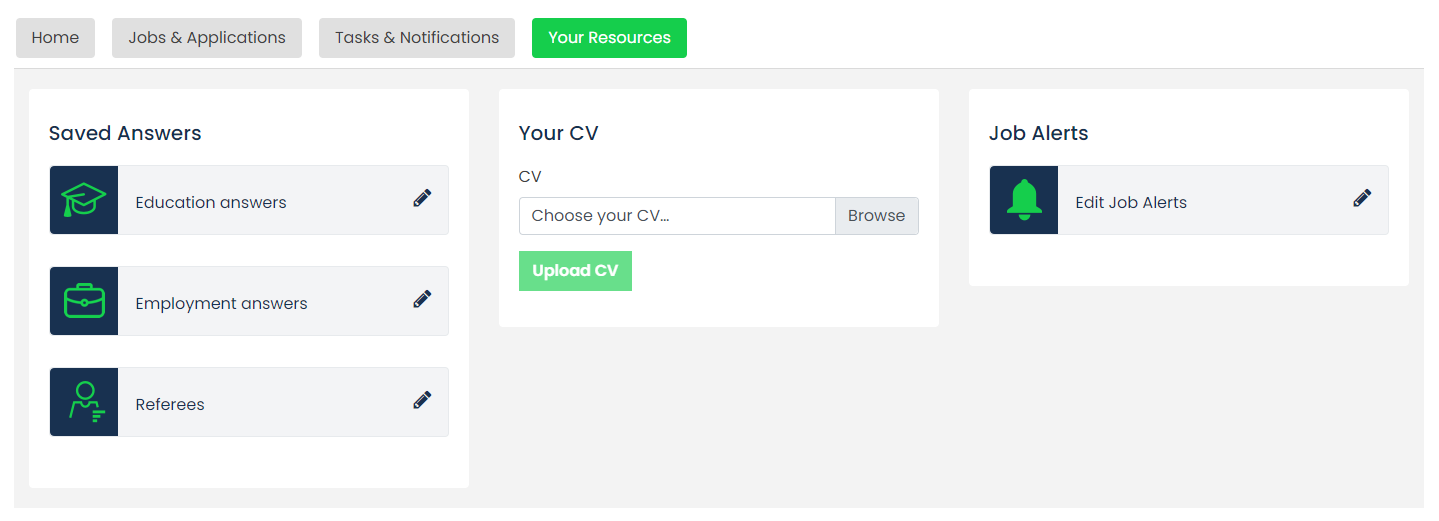Click pencil icon beside Edit Job Alerts
Image resolution: width=1439 pixels, height=521 pixels.
[x=1362, y=198]
